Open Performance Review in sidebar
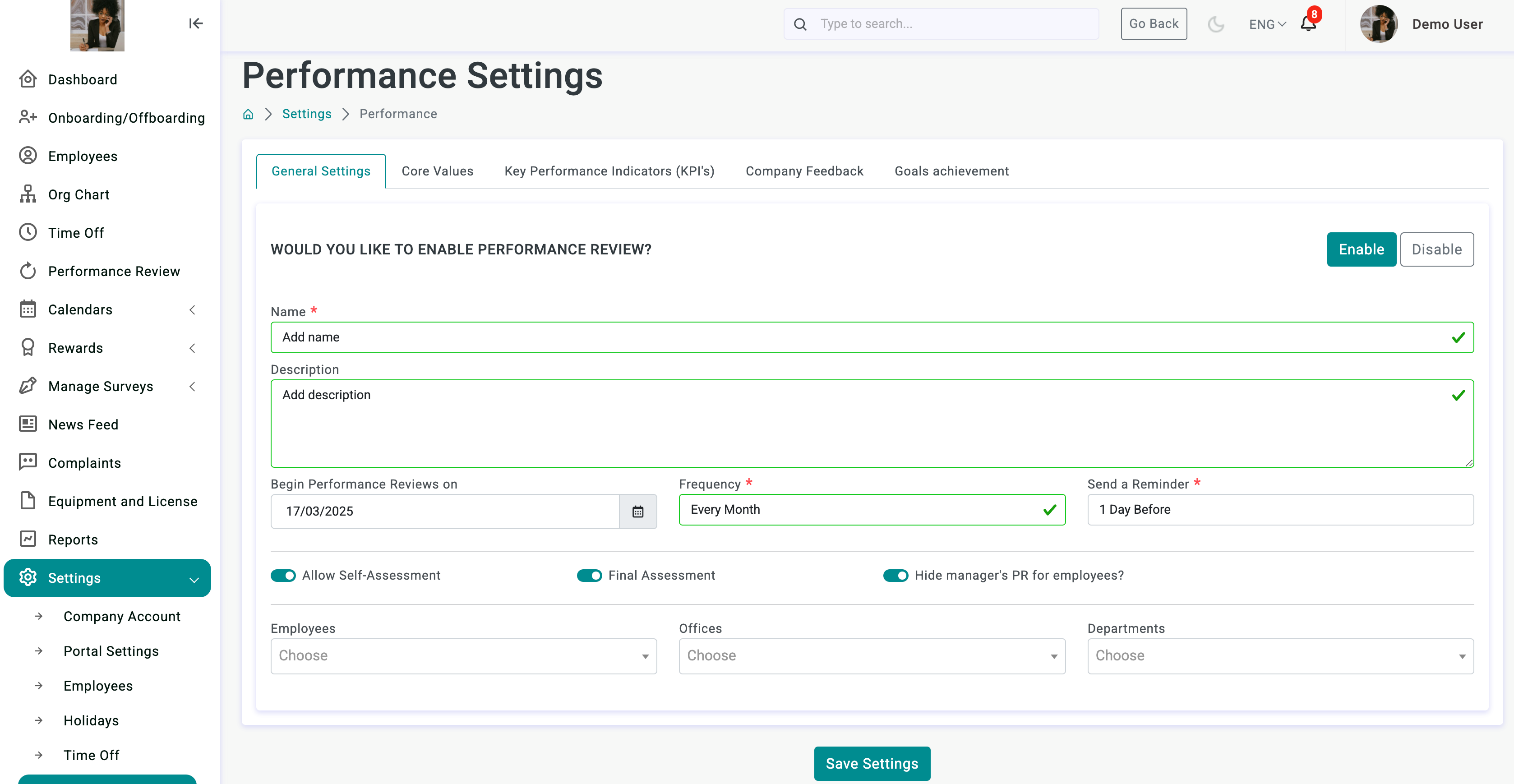1514x784 pixels. 114,271
